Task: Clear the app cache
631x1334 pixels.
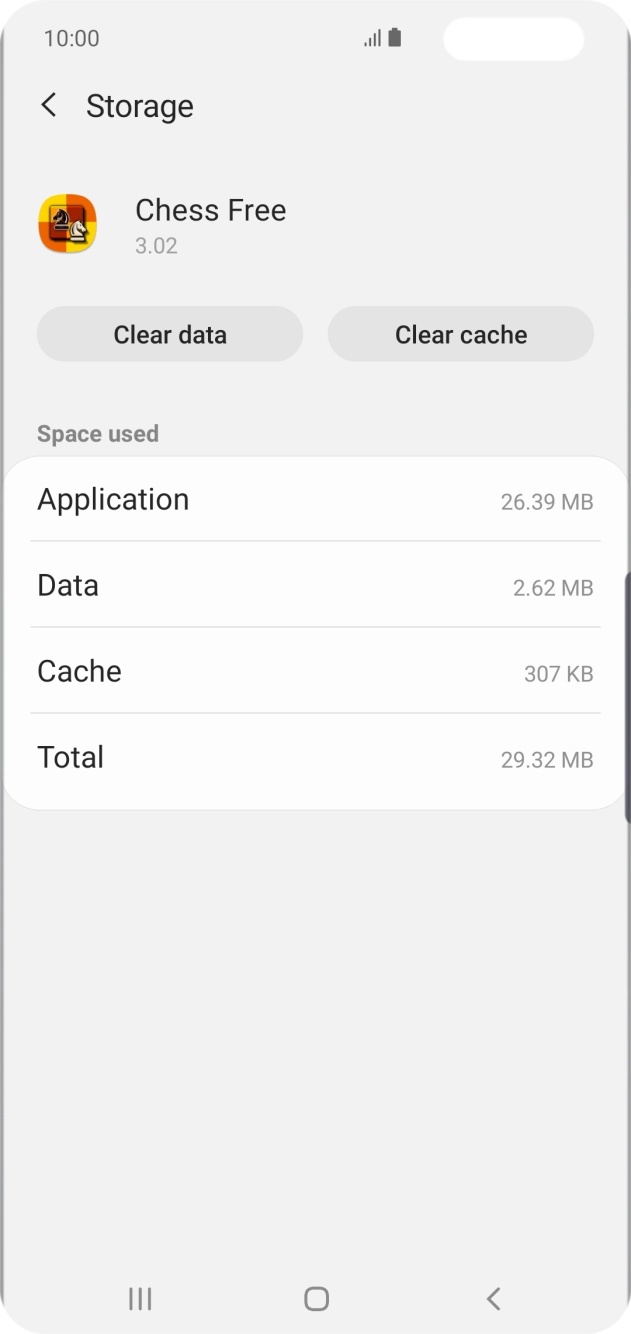Action: click(x=460, y=334)
